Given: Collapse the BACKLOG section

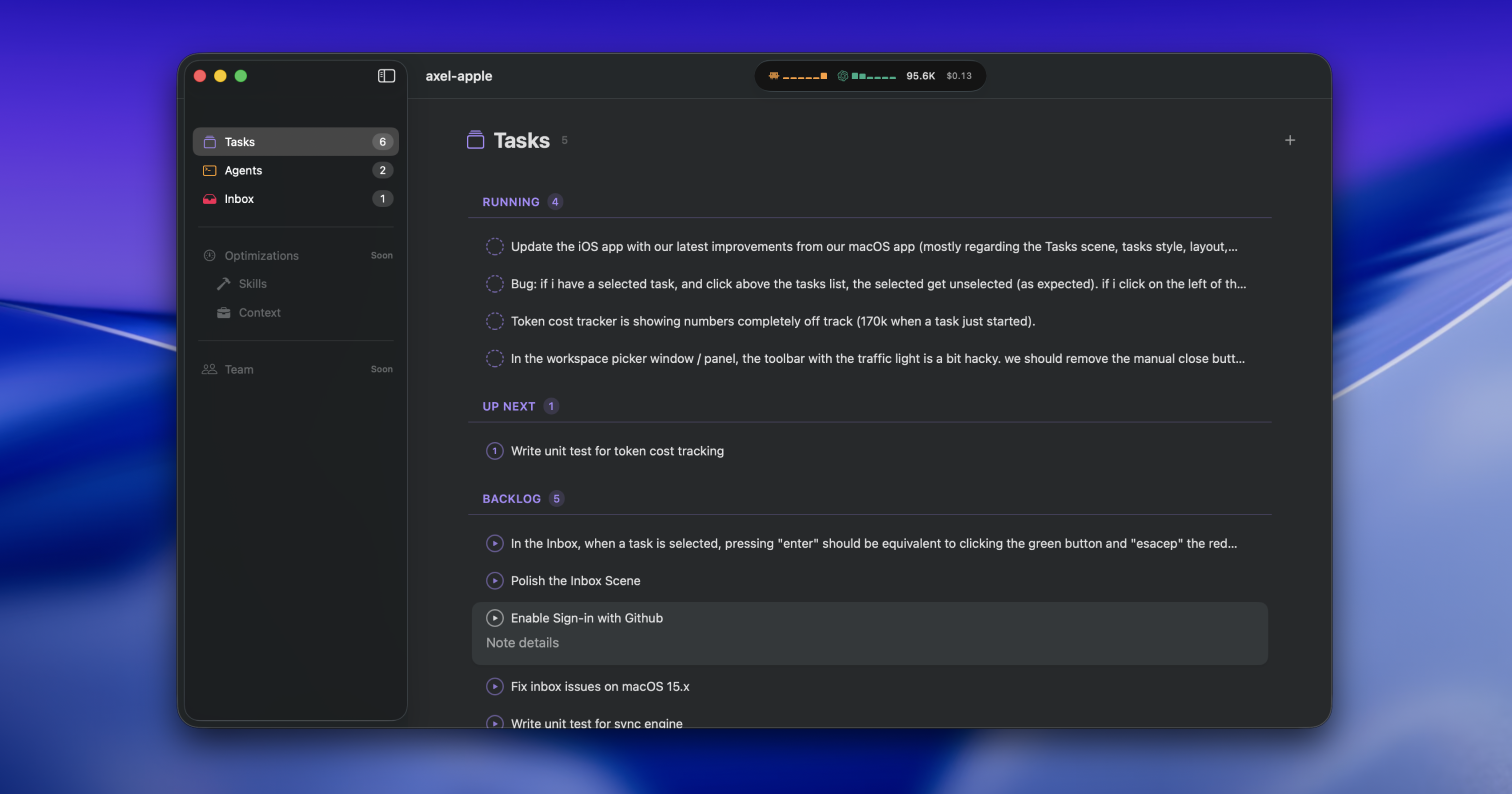Looking at the screenshot, I should click(x=510, y=498).
